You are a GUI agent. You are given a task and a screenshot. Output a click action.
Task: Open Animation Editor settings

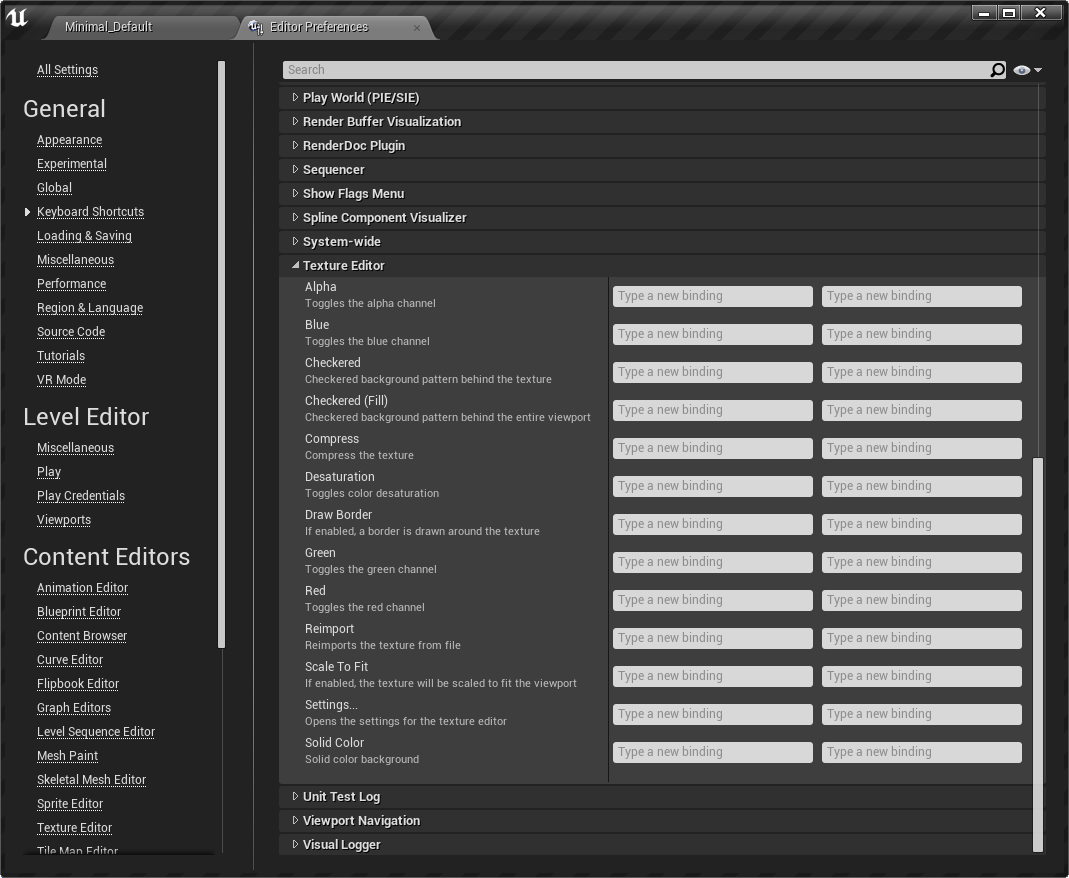point(82,588)
